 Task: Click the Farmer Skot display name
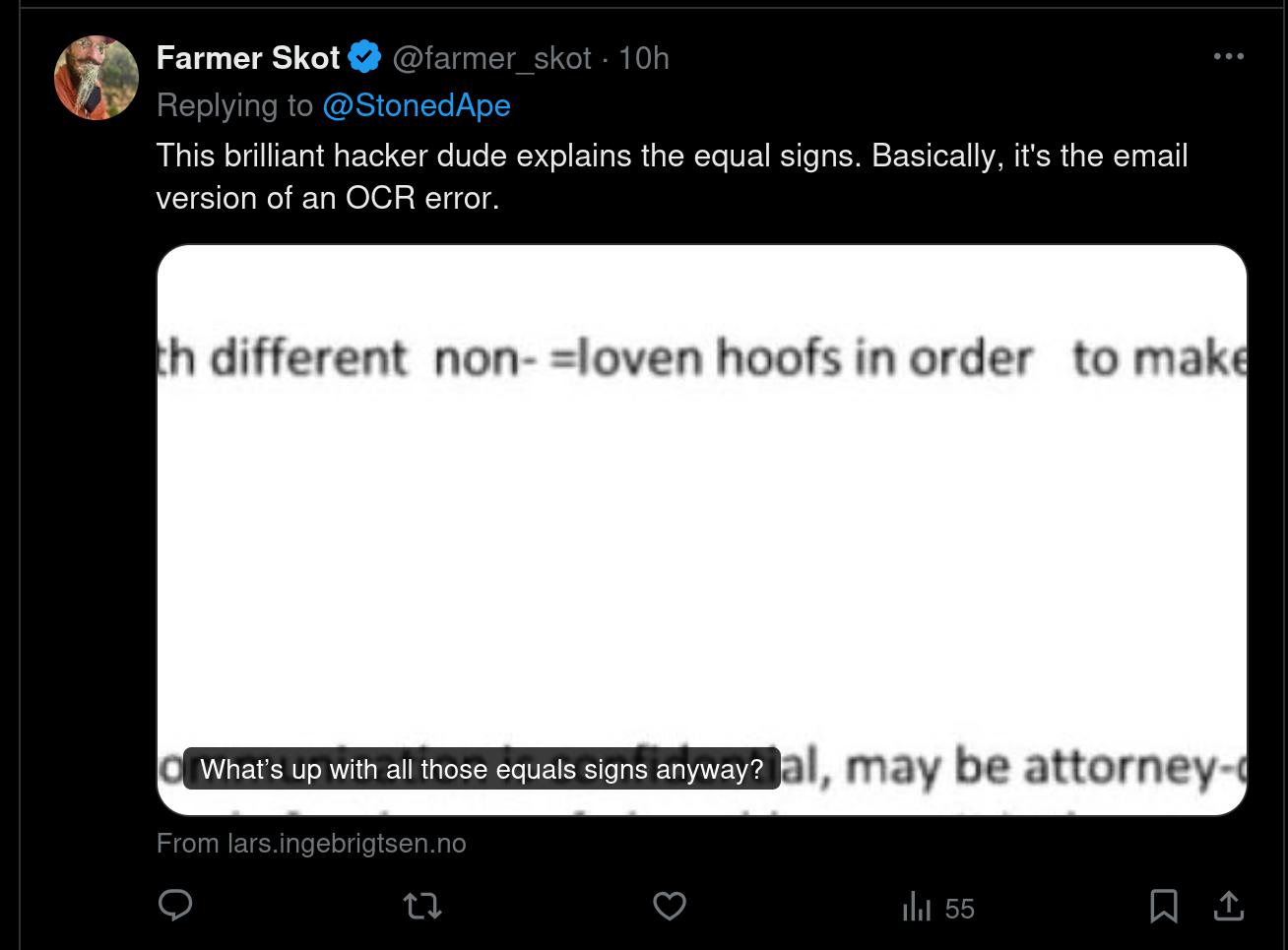coord(247,58)
